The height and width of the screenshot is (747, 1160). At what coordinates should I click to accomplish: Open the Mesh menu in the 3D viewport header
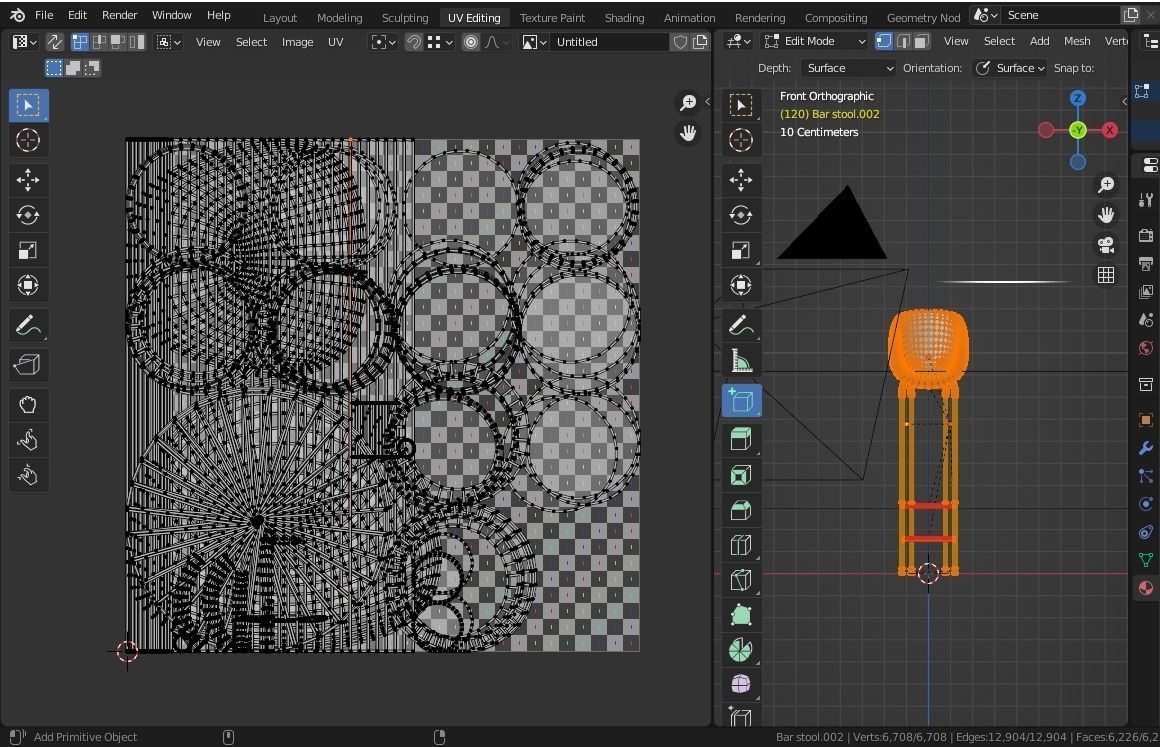pos(1077,41)
